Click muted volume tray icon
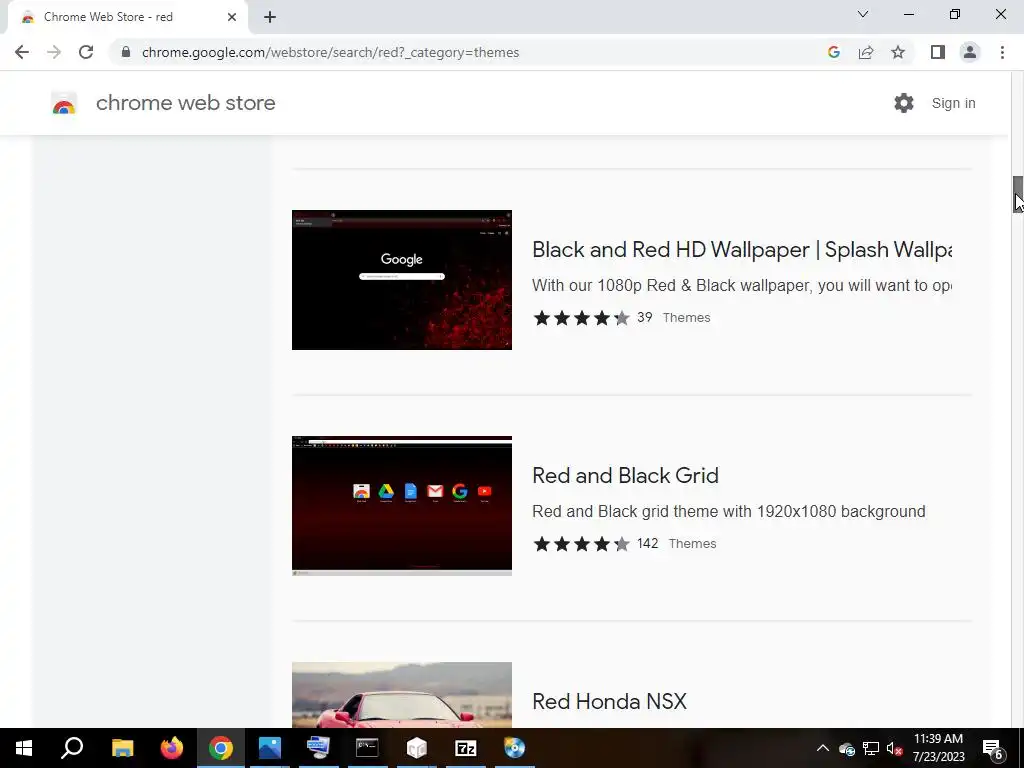Image resolution: width=1024 pixels, height=768 pixels. point(894,748)
